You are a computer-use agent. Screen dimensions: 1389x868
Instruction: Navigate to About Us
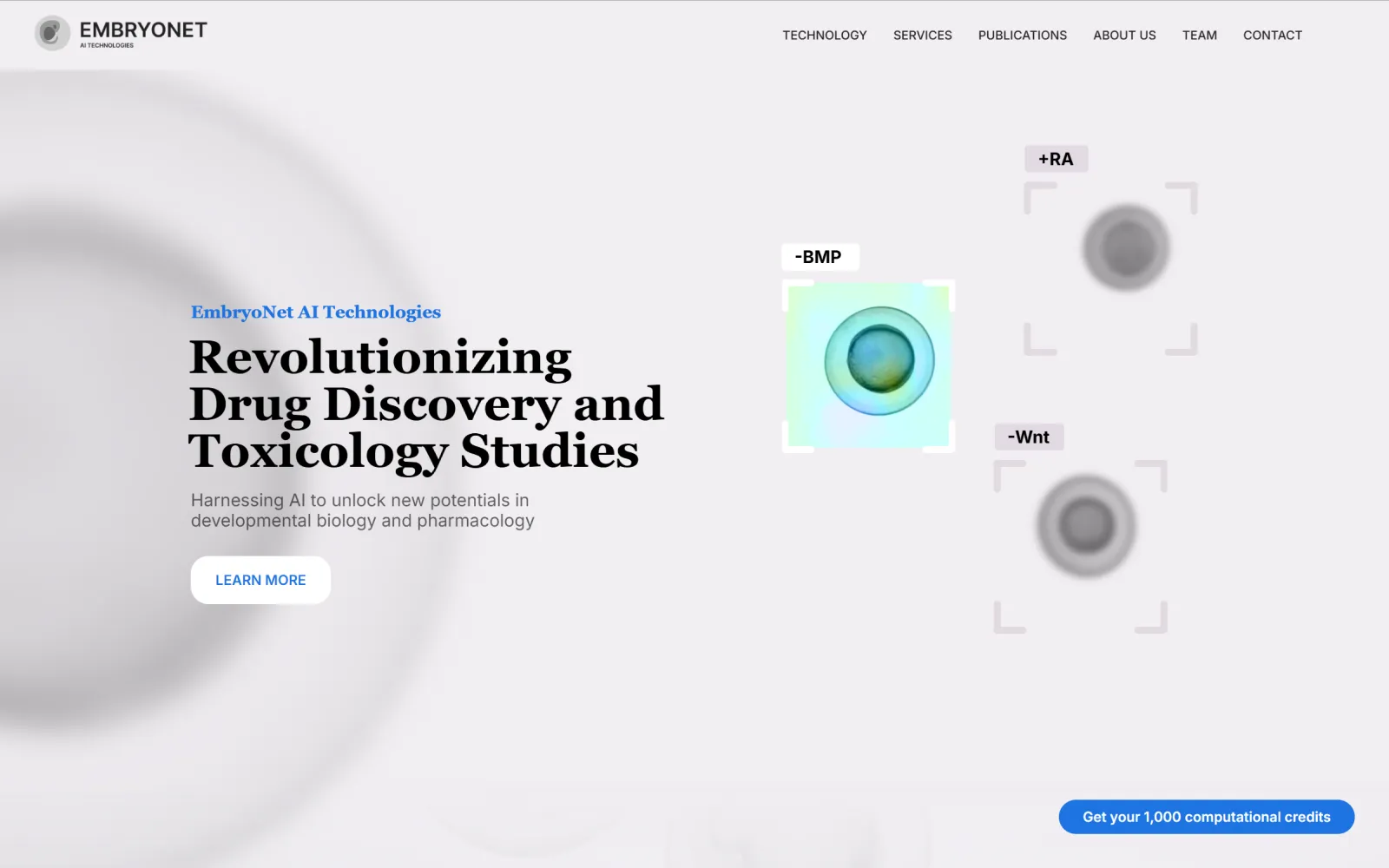[x=1124, y=36]
